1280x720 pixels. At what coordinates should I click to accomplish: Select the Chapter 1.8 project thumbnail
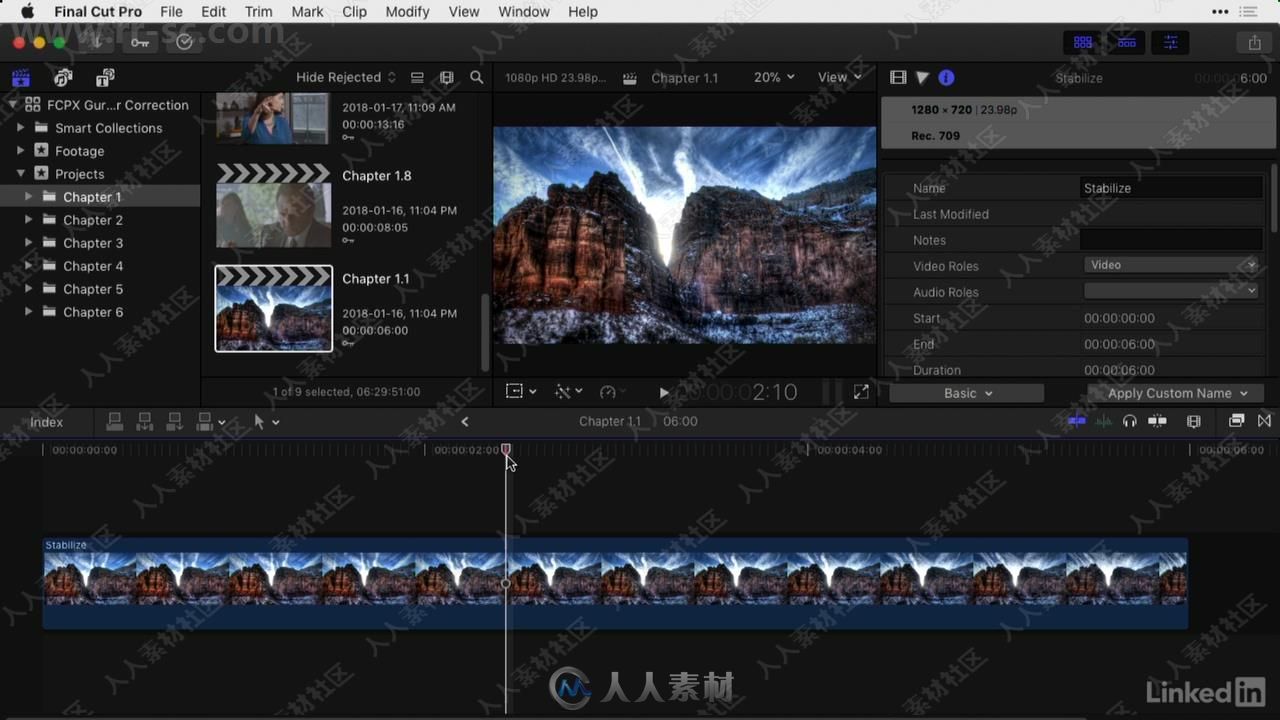[x=274, y=205]
